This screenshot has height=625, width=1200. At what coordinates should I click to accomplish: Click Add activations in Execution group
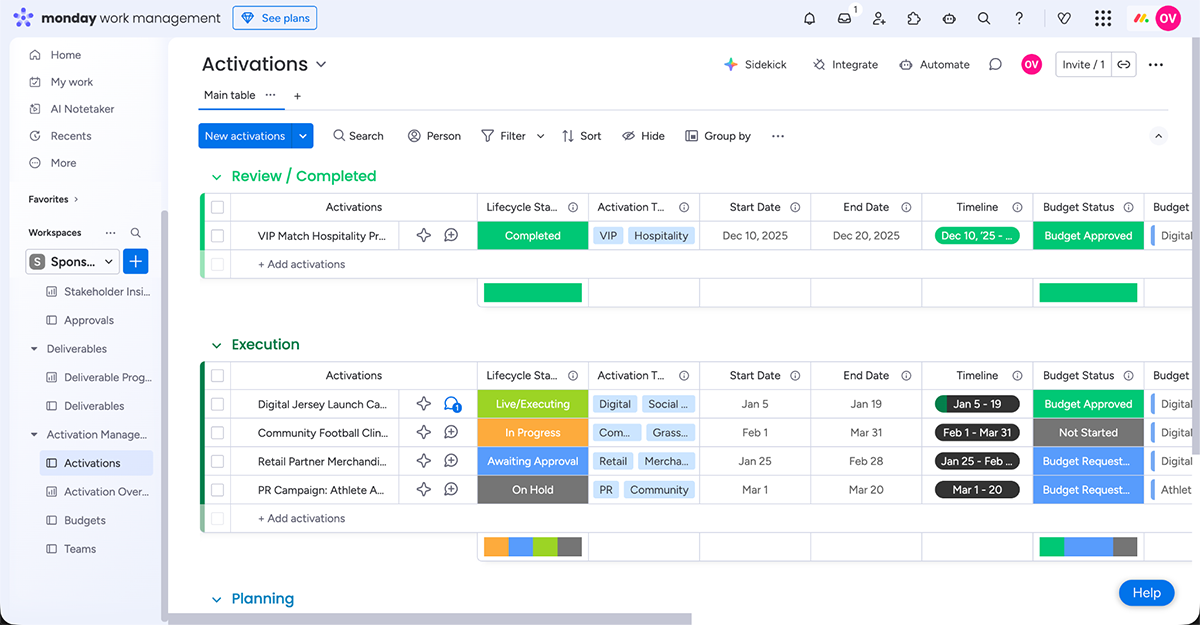tap(301, 518)
